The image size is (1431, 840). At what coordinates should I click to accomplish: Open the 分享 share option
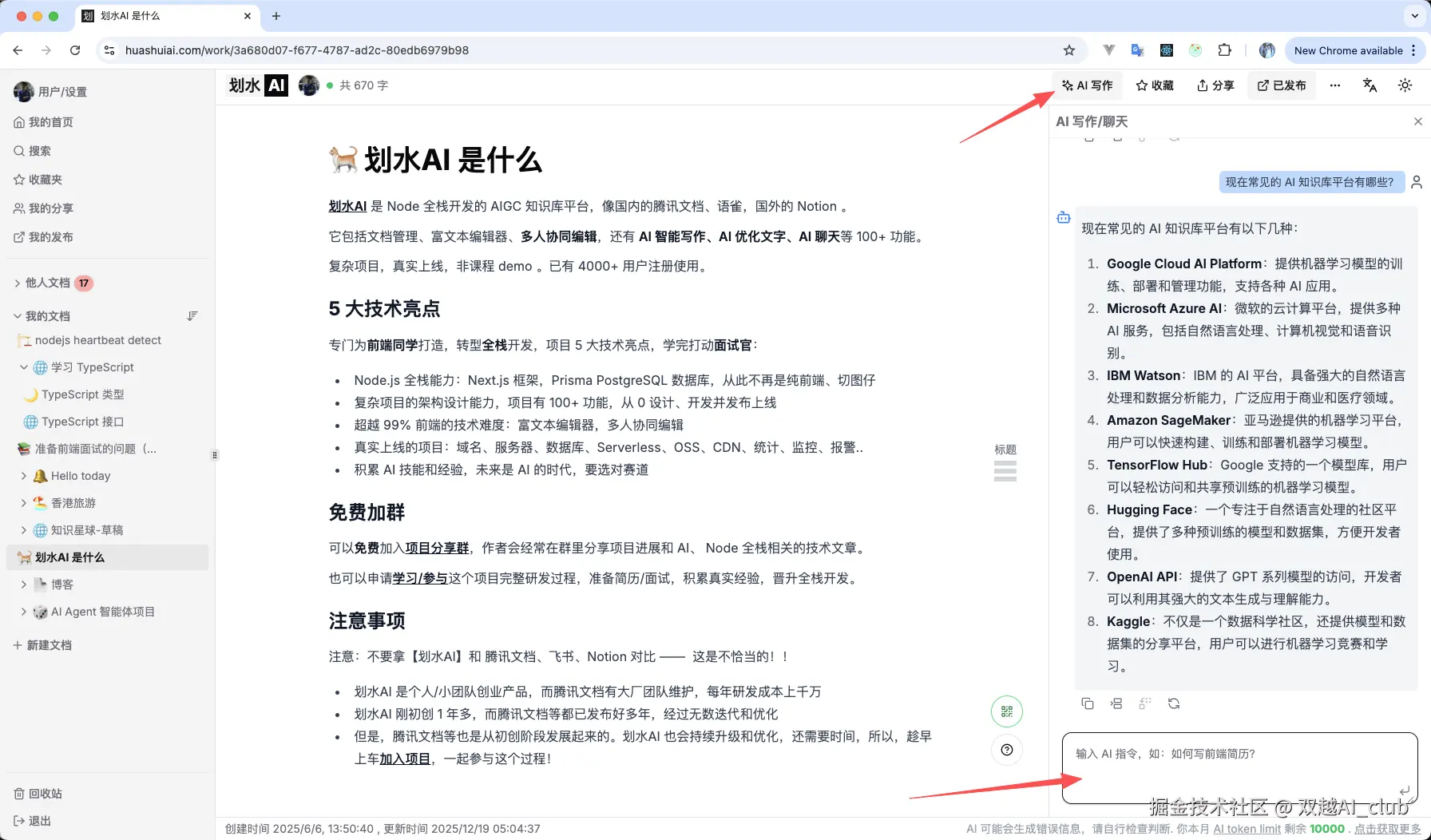(1215, 85)
